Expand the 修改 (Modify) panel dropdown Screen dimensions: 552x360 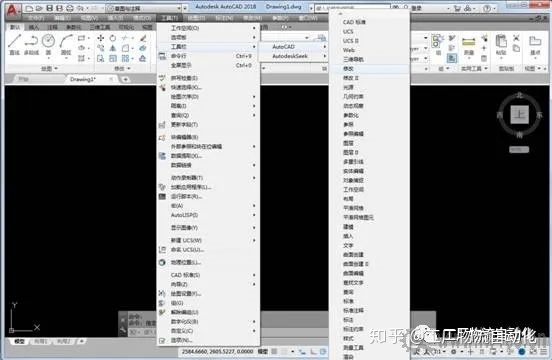tap(122, 68)
